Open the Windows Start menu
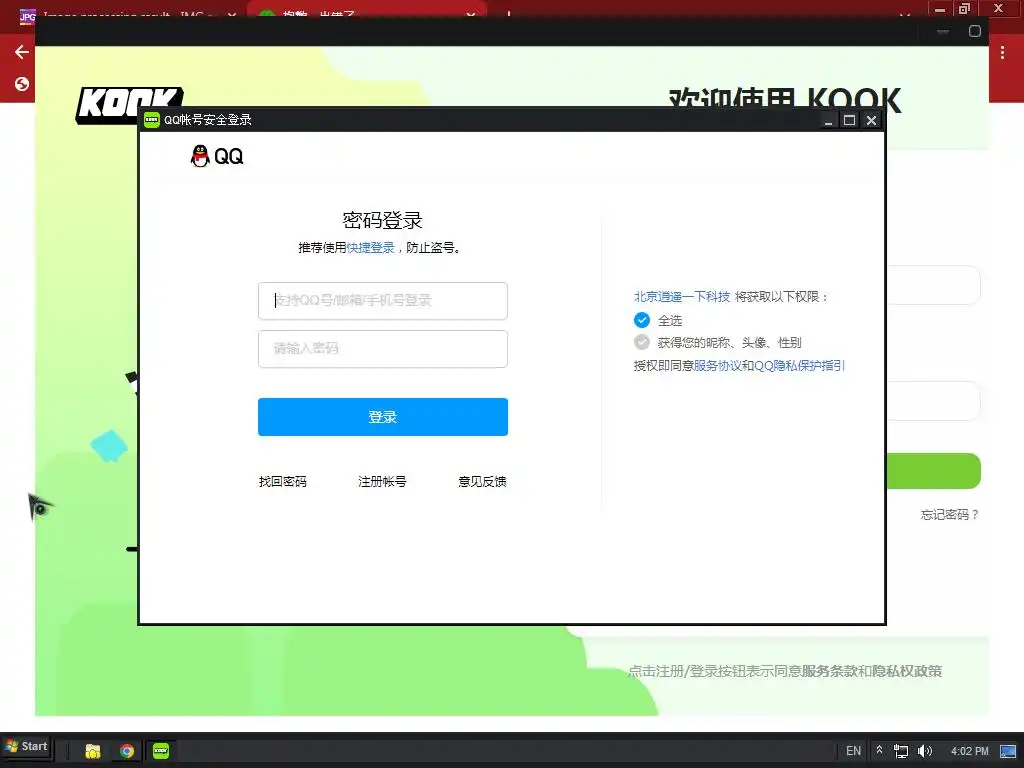The width and height of the screenshot is (1024, 768). point(27,746)
